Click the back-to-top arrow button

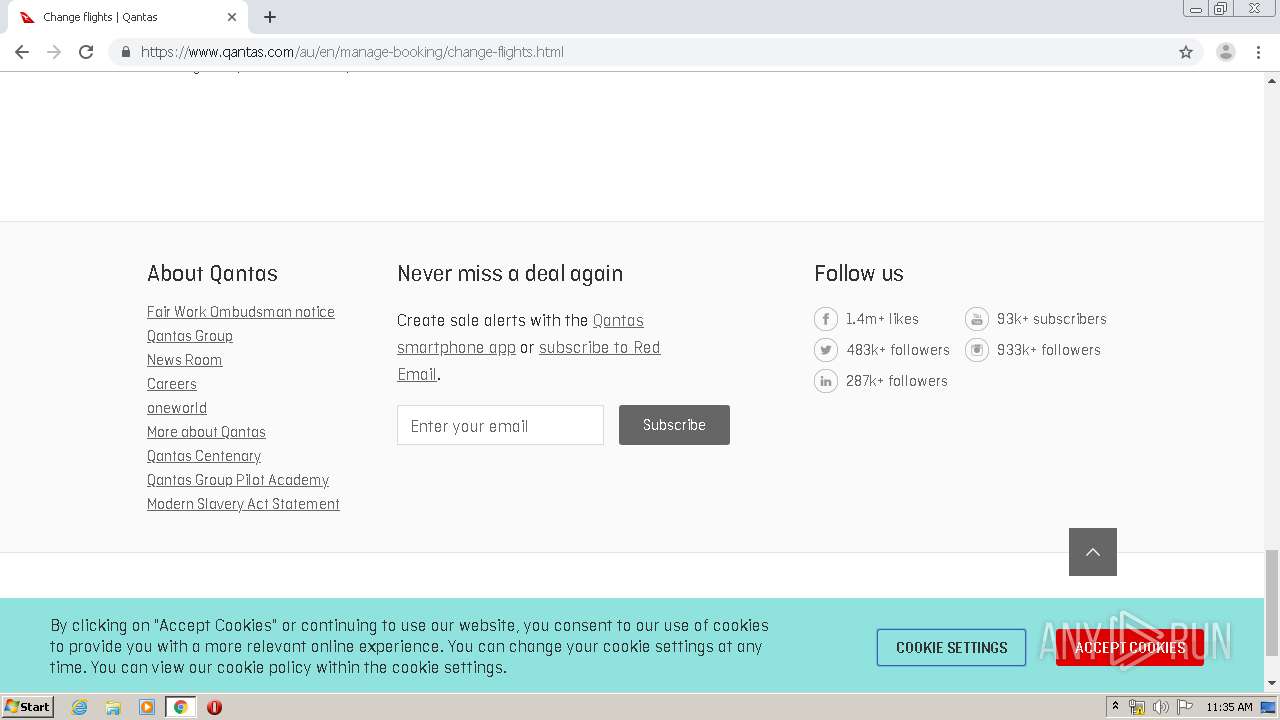point(1093,552)
